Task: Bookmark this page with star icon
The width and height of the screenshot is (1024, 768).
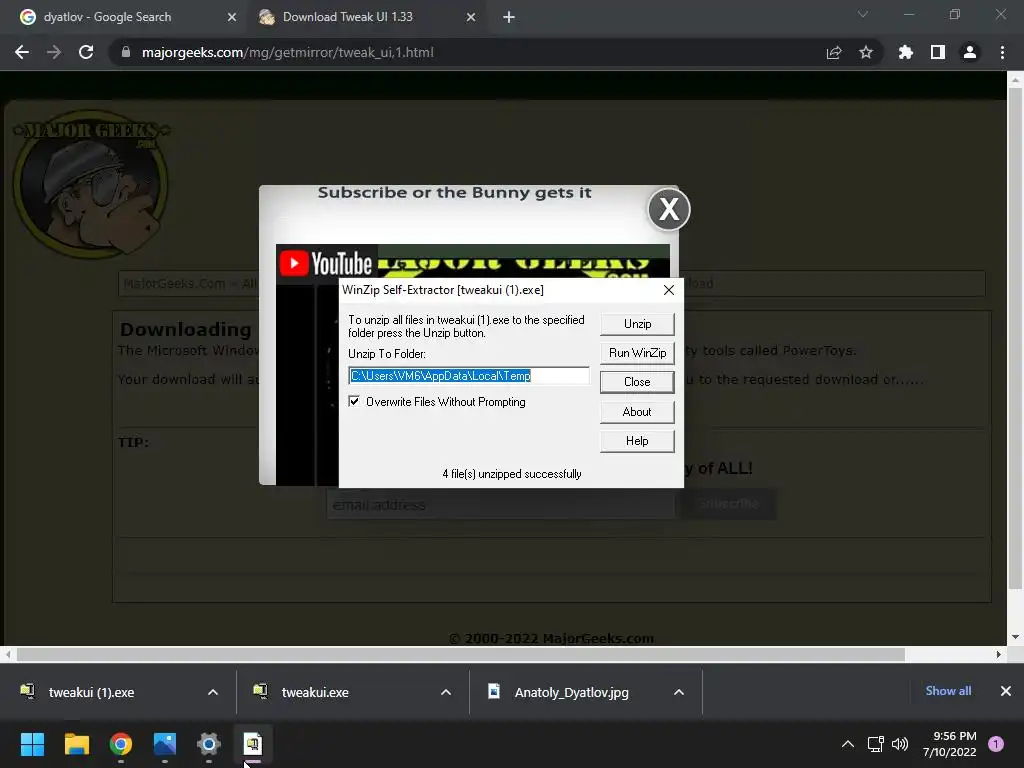Action: [x=865, y=52]
